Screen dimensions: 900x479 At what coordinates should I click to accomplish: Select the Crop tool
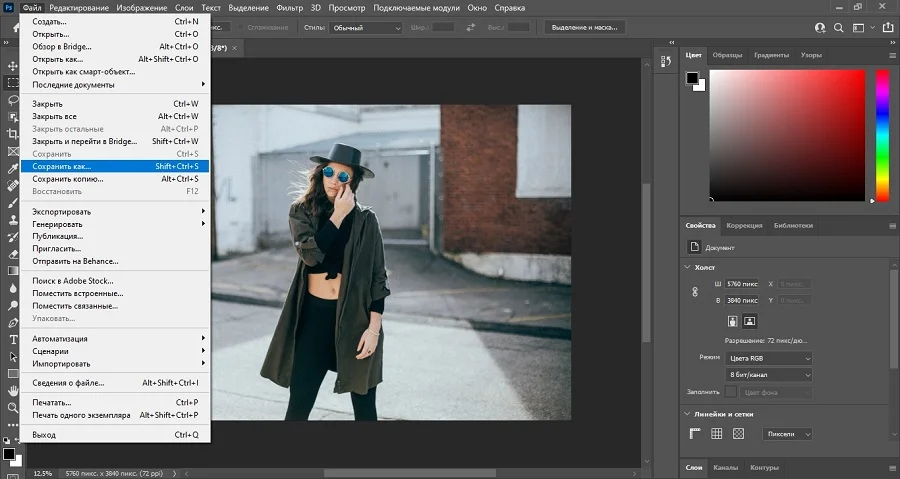point(13,134)
